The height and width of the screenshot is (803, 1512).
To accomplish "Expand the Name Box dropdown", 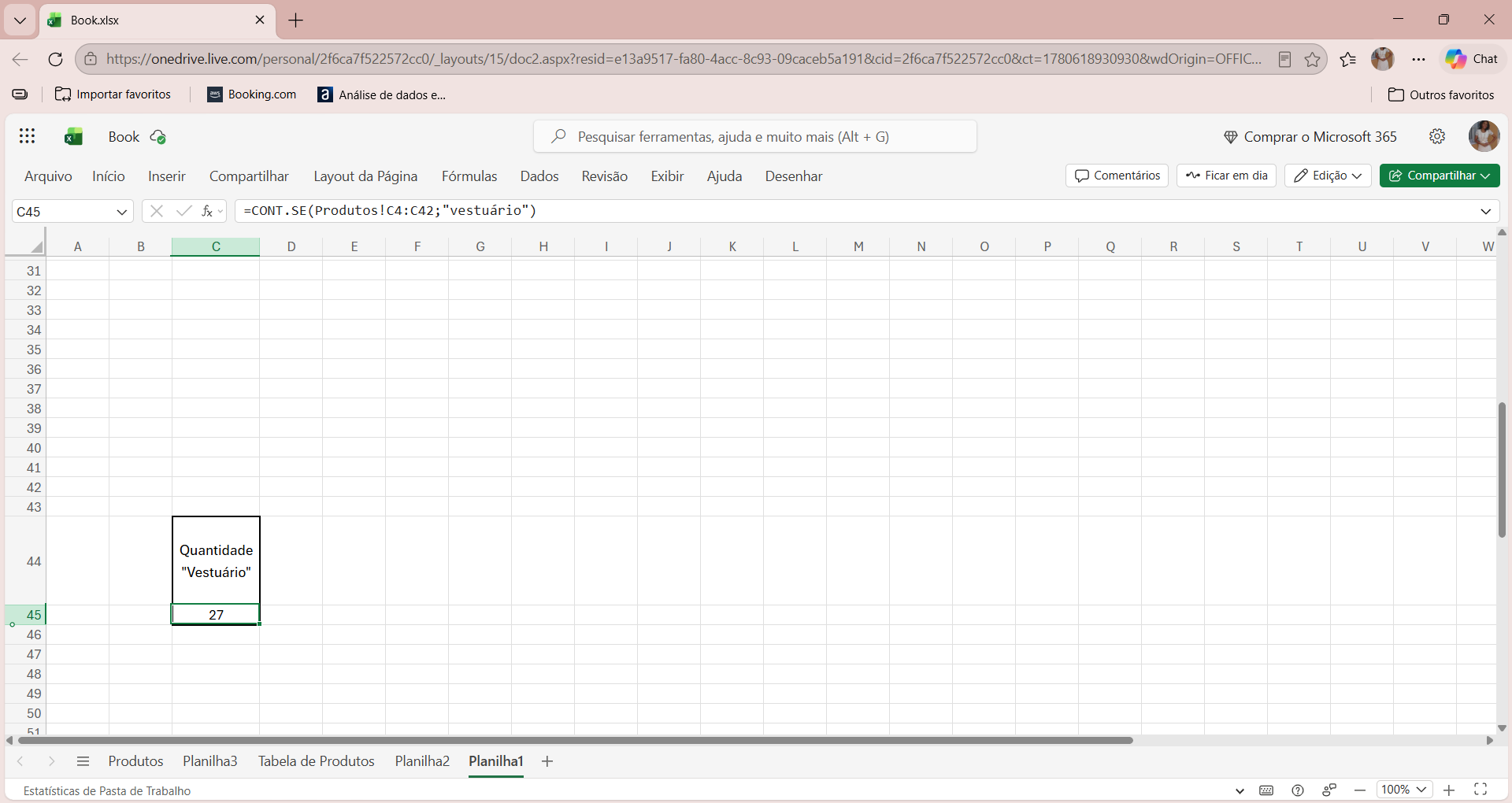I will pyautogui.click(x=121, y=212).
